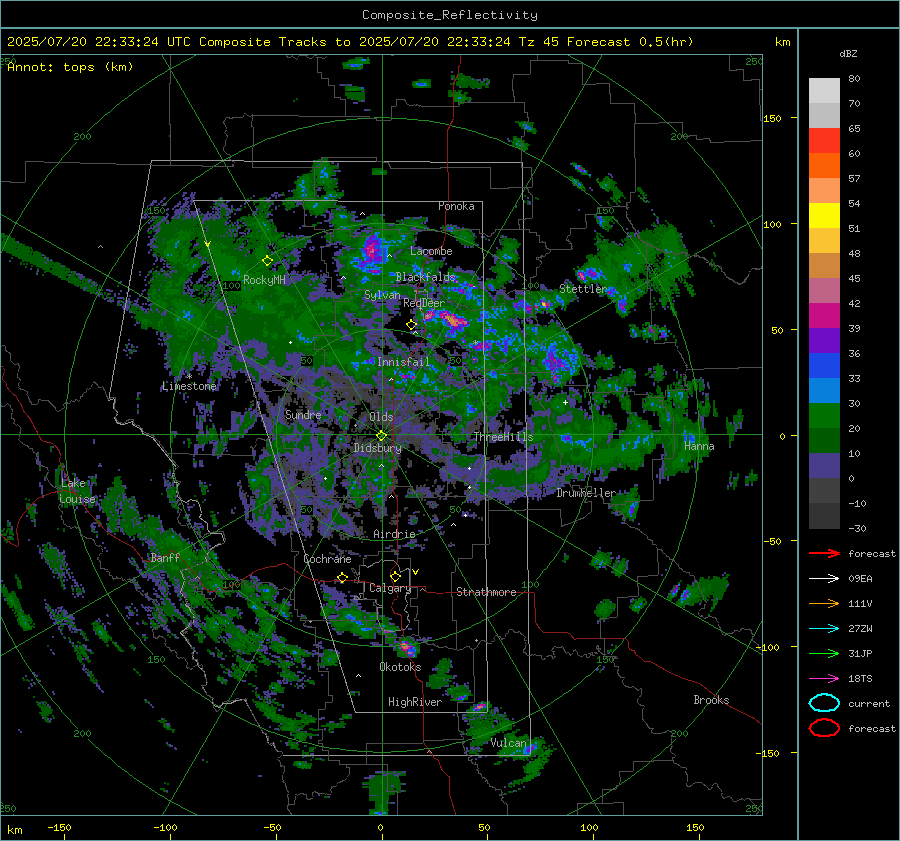Screen dimensions: 900x841
Task: Click the 80 dBZ scale value
Action: coord(854,79)
